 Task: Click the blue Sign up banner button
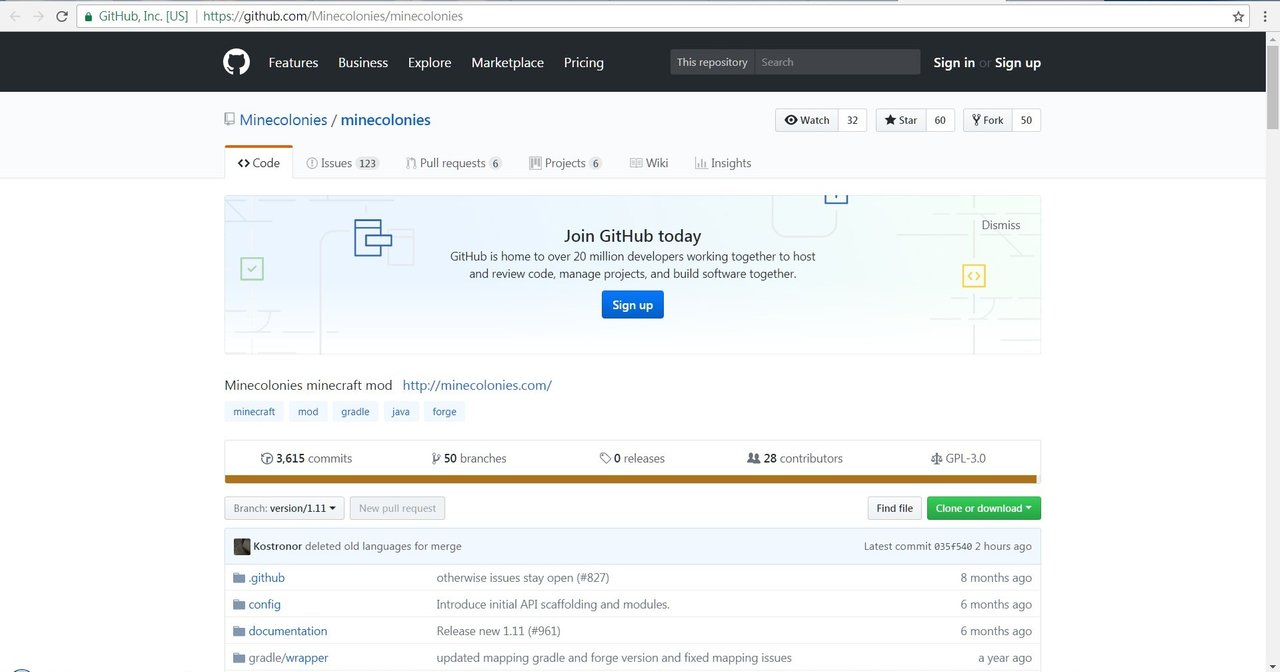pyautogui.click(x=632, y=305)
